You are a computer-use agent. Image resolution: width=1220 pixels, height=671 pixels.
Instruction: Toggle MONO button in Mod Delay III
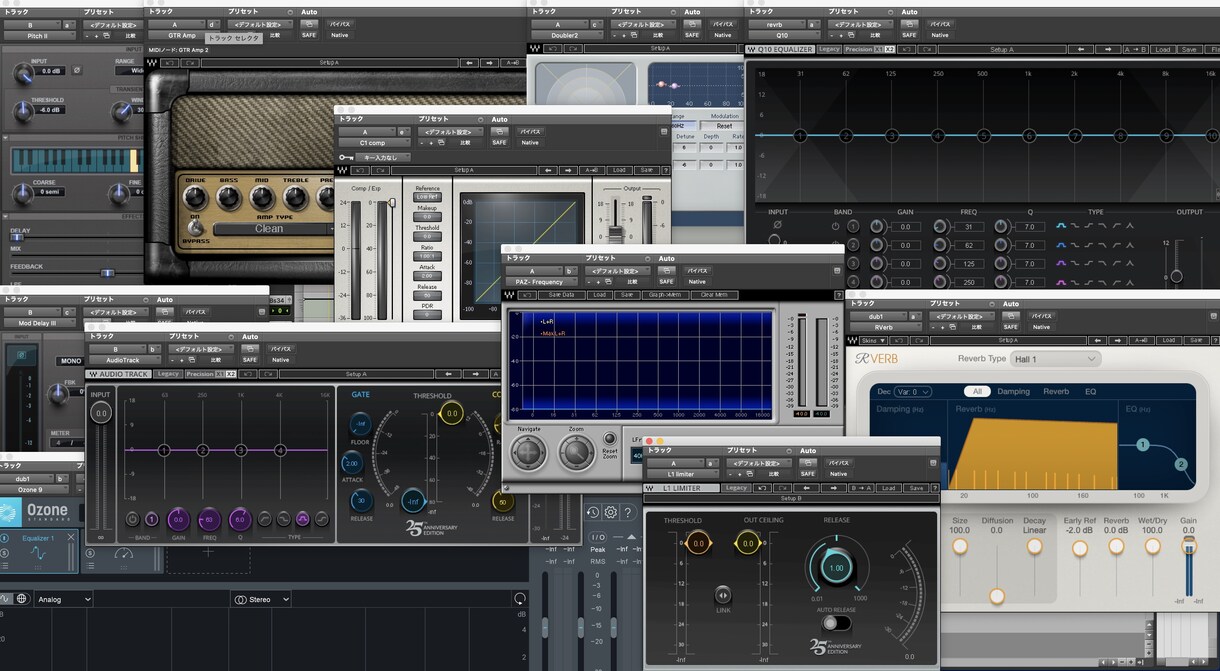tap(71, 362)
